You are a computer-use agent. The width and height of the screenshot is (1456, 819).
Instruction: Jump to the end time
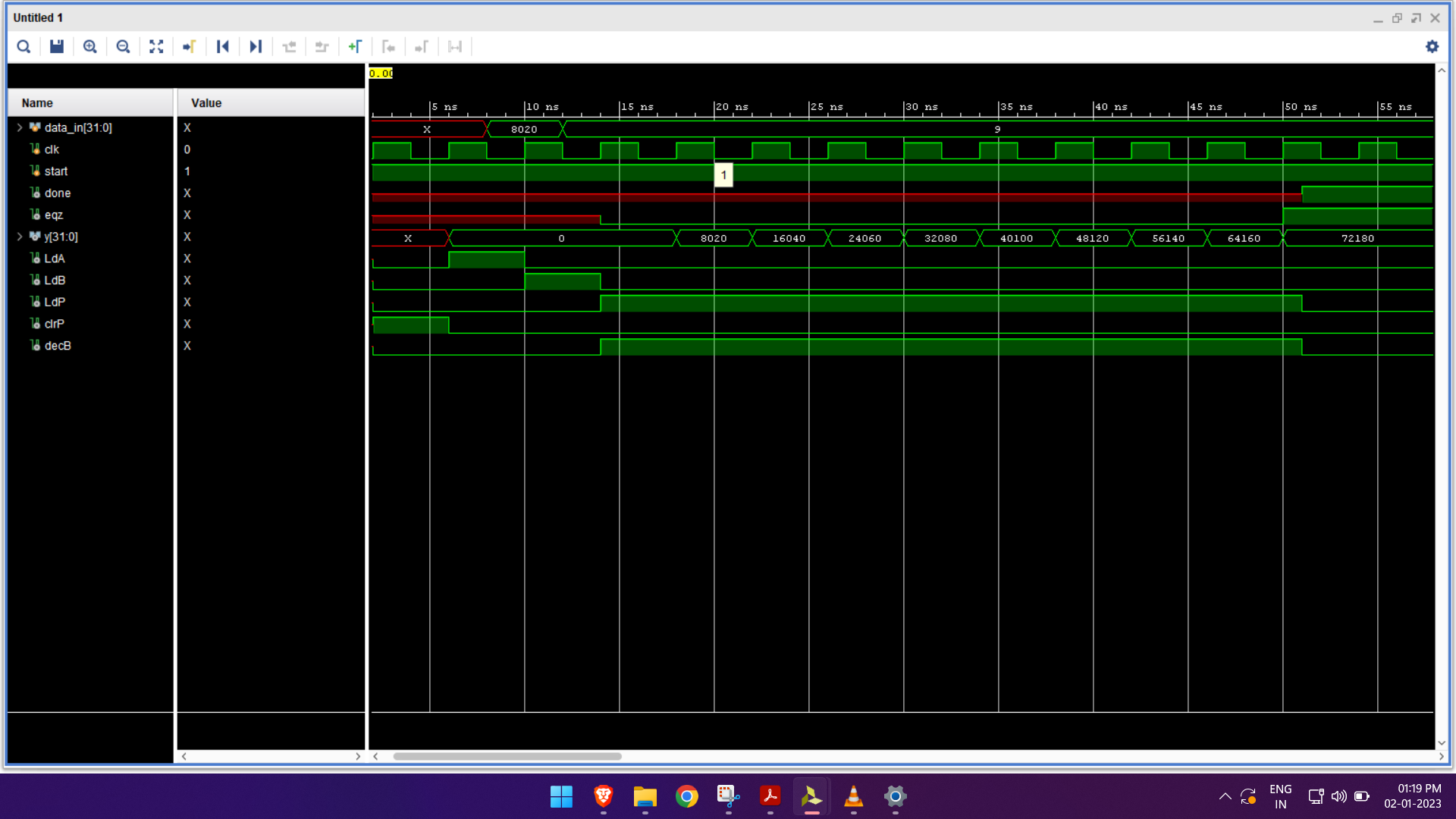coord(256,47)
